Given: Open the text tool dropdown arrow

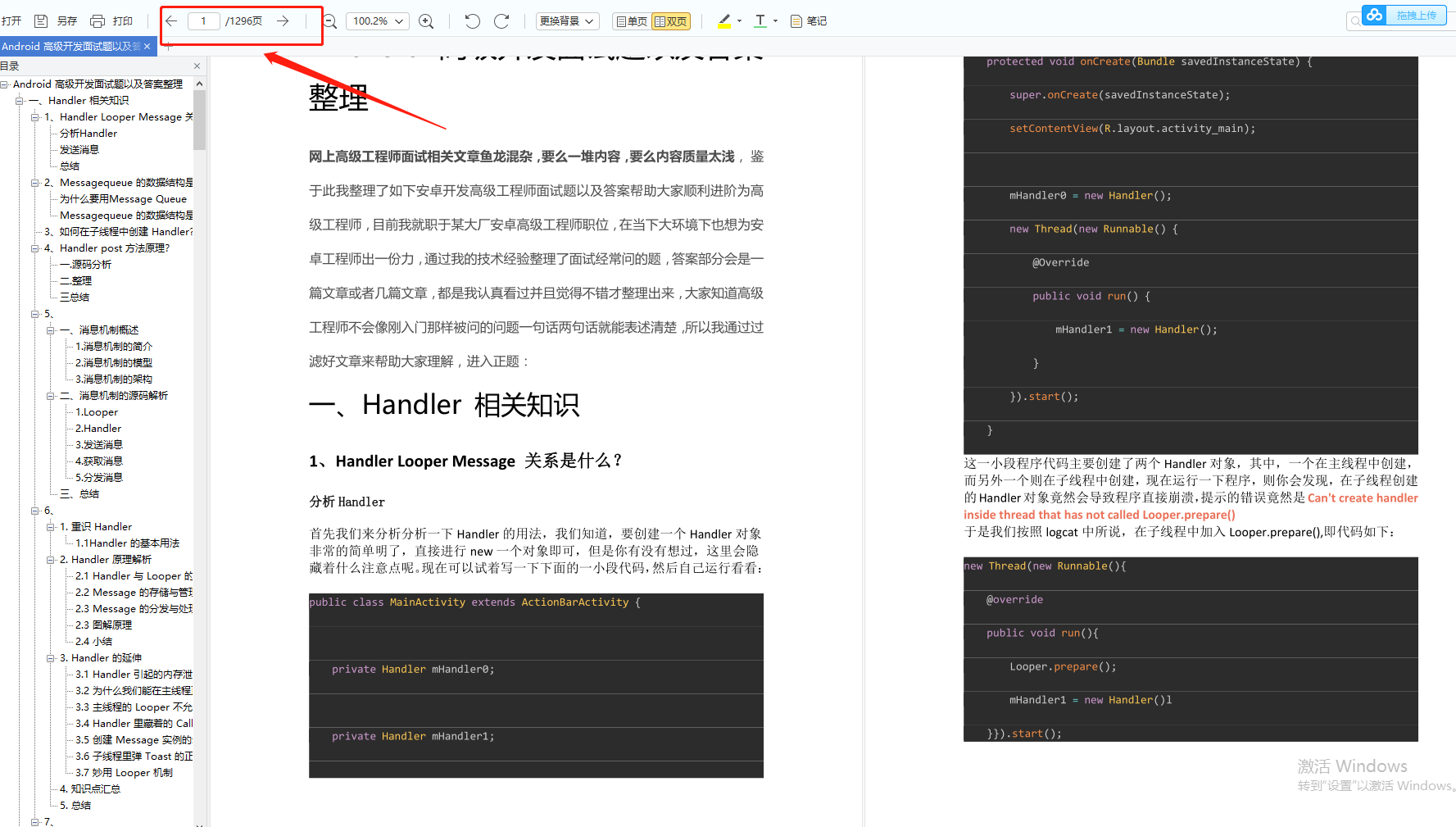Looking at the screenshot, I should pos(775,21).
